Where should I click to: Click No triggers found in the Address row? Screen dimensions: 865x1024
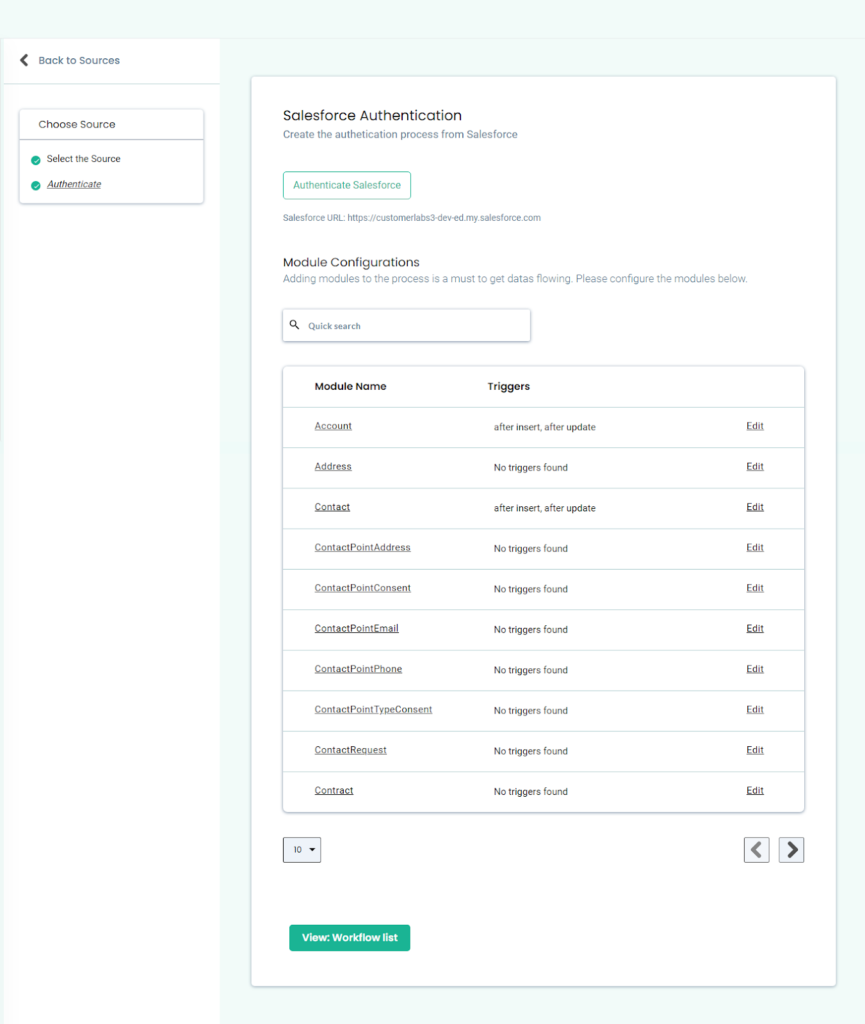[531, 468]
